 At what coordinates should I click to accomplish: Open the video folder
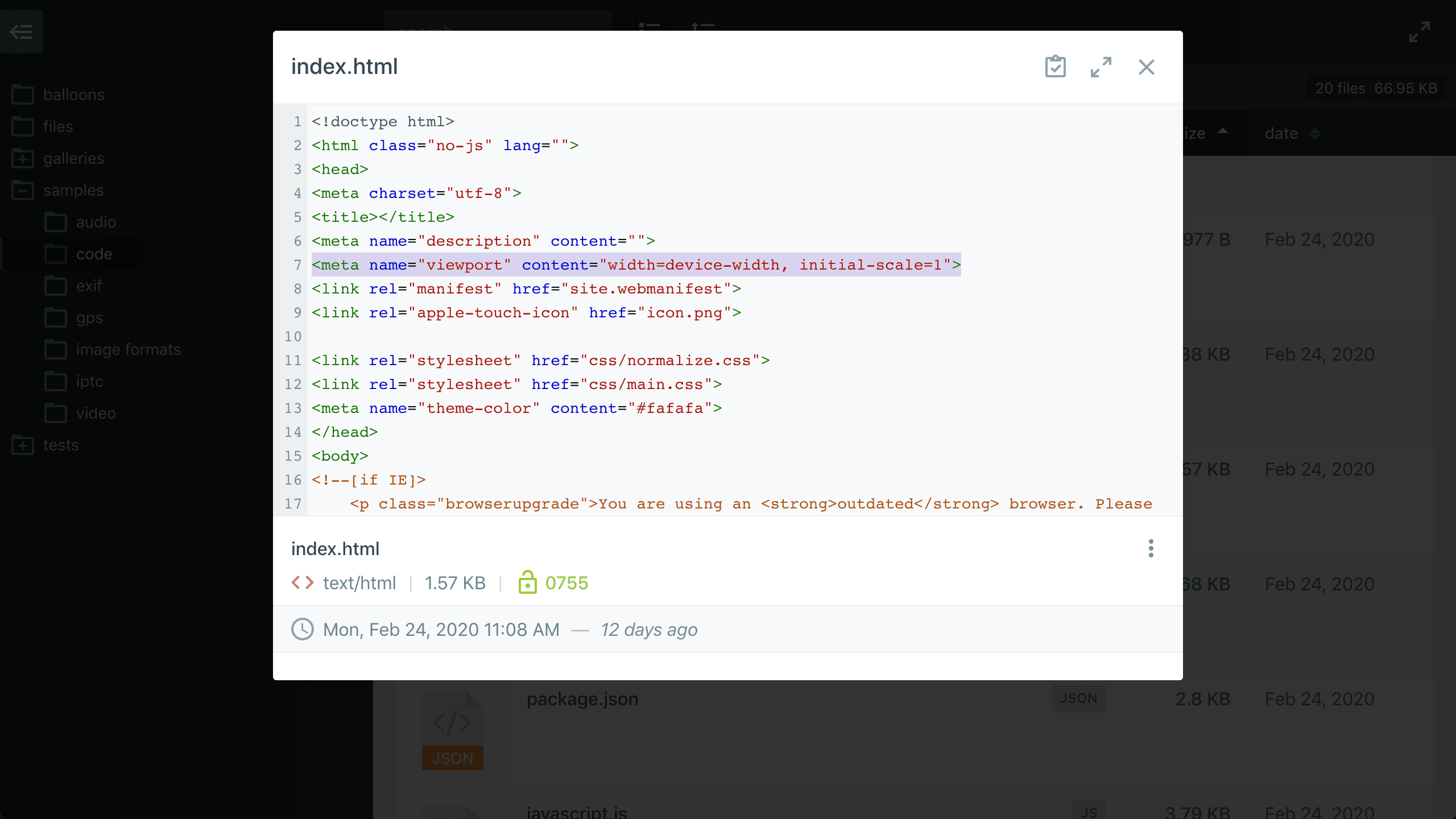pos(96,413)
